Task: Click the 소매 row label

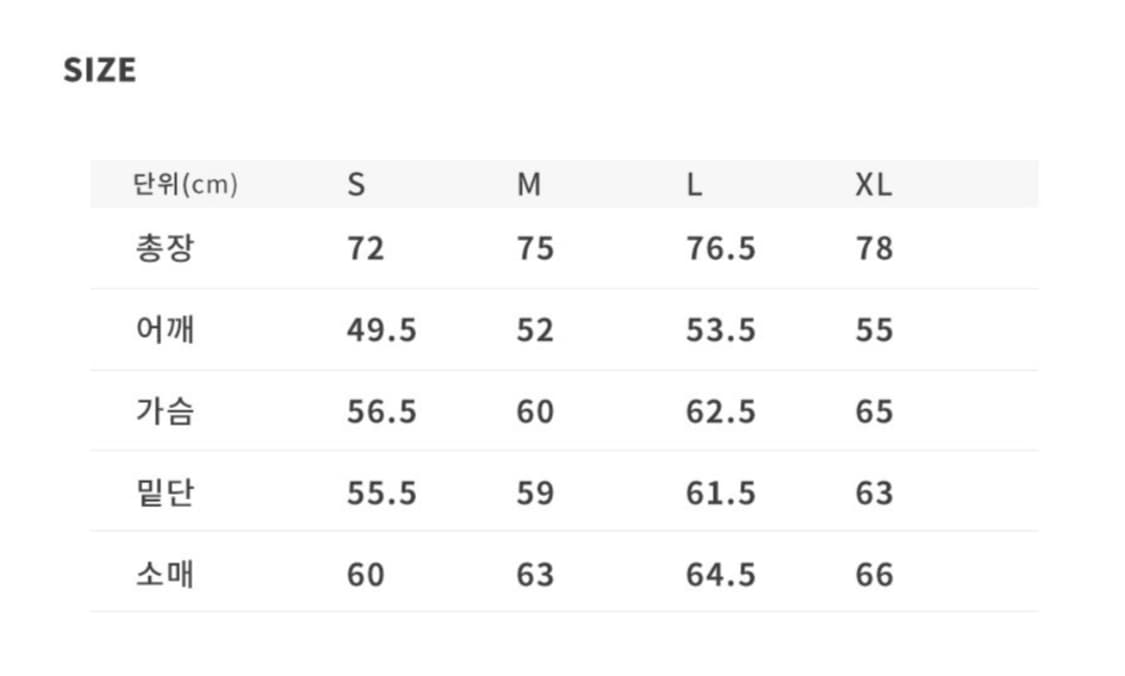Action: pos(165,575)
